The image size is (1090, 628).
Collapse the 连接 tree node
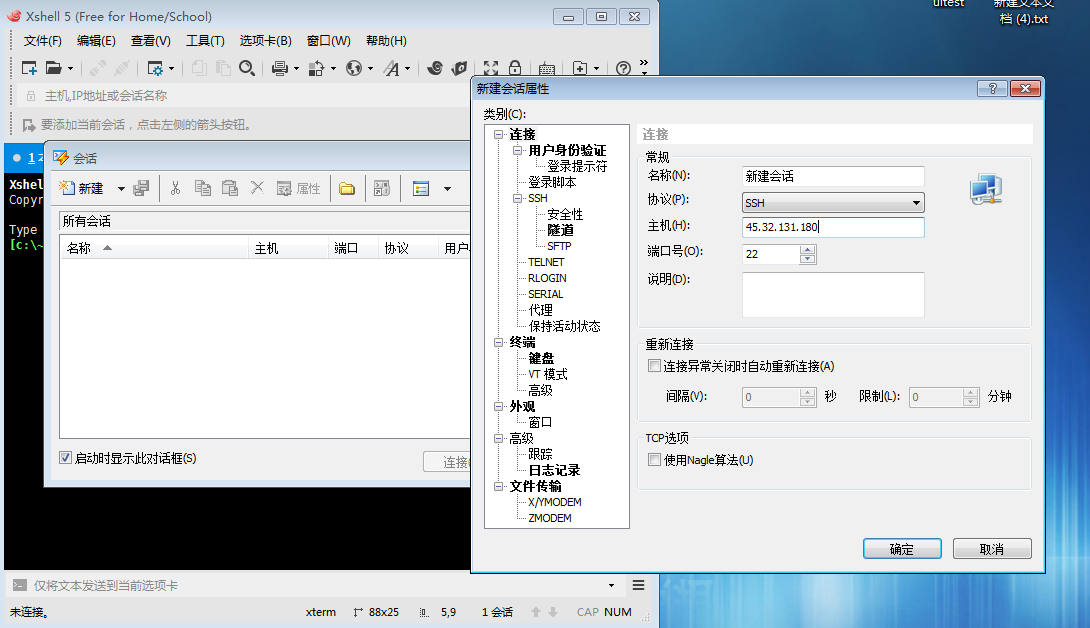[498, 134]
